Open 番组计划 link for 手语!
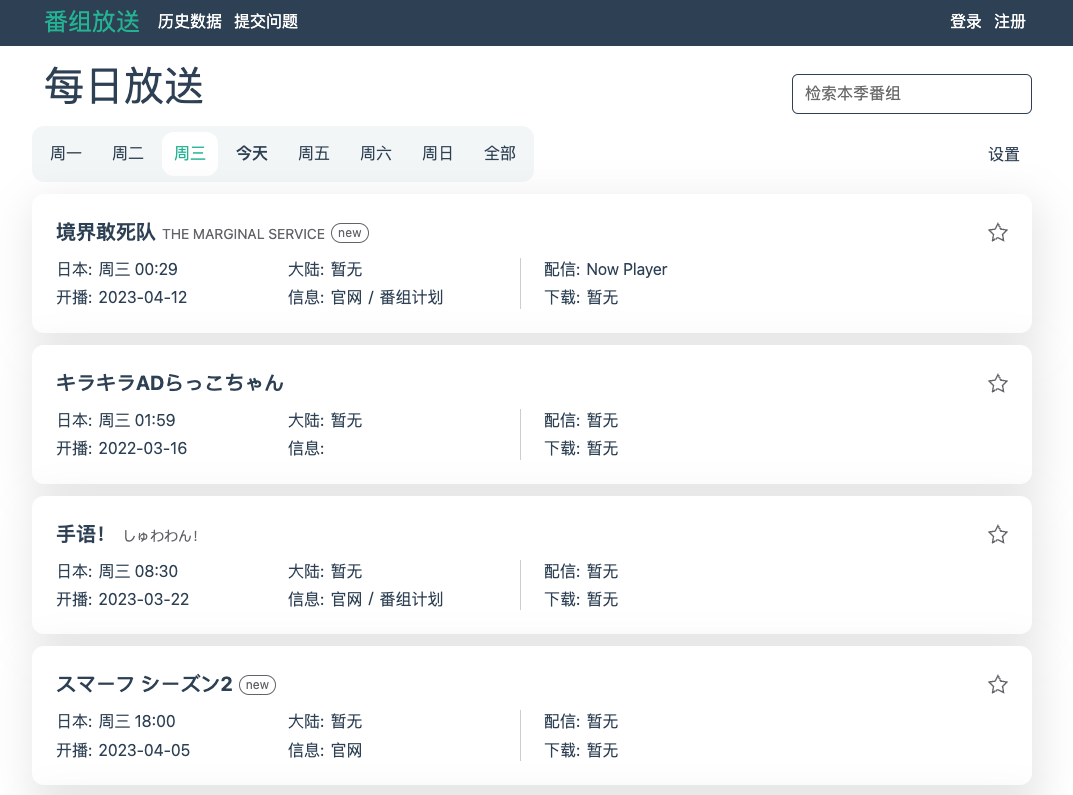This screenshot has height=795, width=1073. pyautogui.click(x=411, y=599)
